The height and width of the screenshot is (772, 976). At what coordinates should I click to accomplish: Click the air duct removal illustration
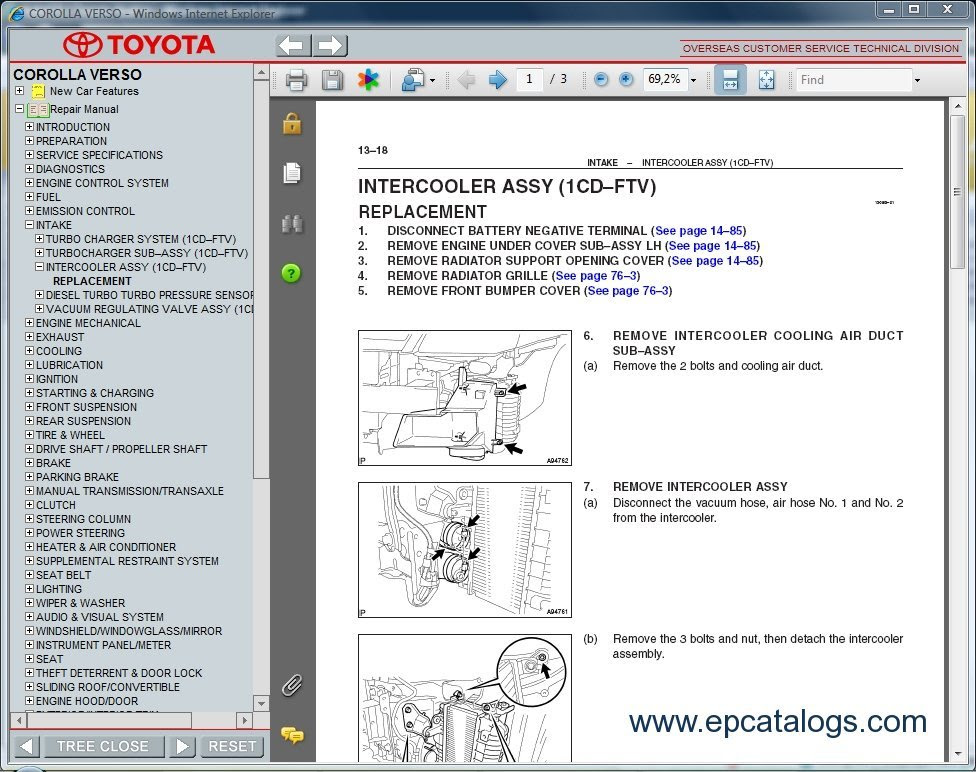[x=465, y=398]
